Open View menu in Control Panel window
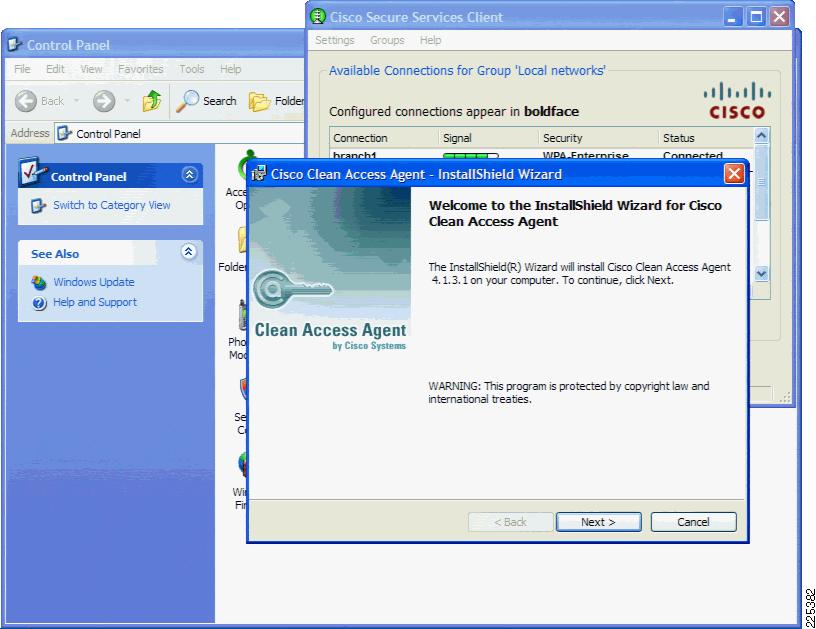The height and width of the screenshot is (629, 816). [x=91, y=69]
